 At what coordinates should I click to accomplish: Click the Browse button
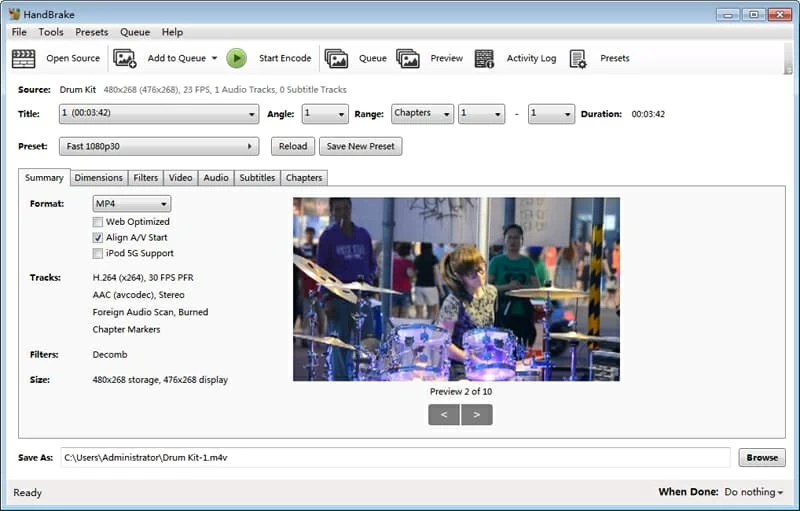click(x=761, y=458)
